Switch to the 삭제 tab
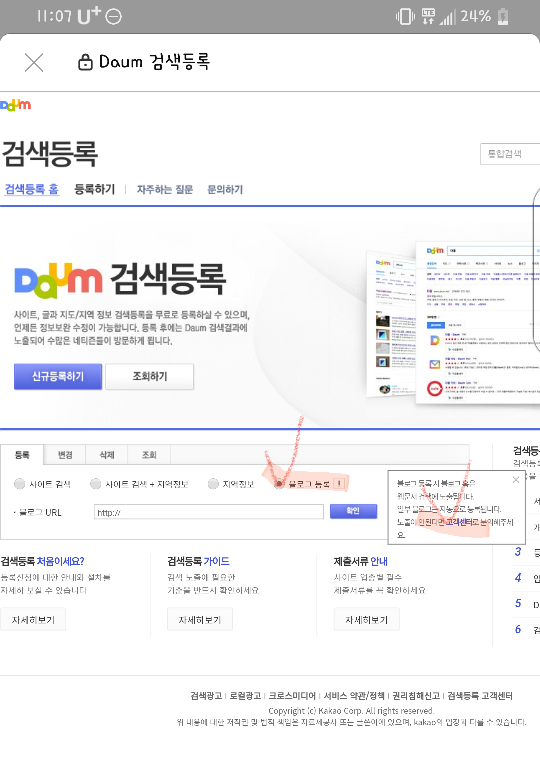 107,455
